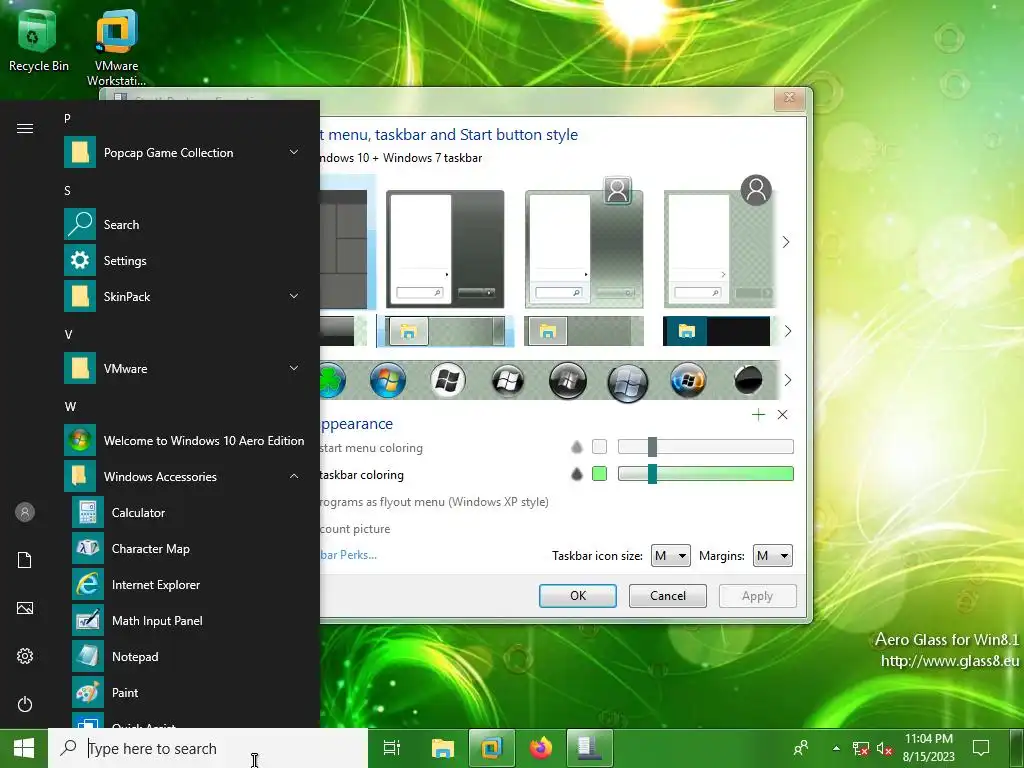Open the Action Center notification icon
The width and height of the screenshot is (1024, 768).
pyautogui.click(x=981, y=748)
